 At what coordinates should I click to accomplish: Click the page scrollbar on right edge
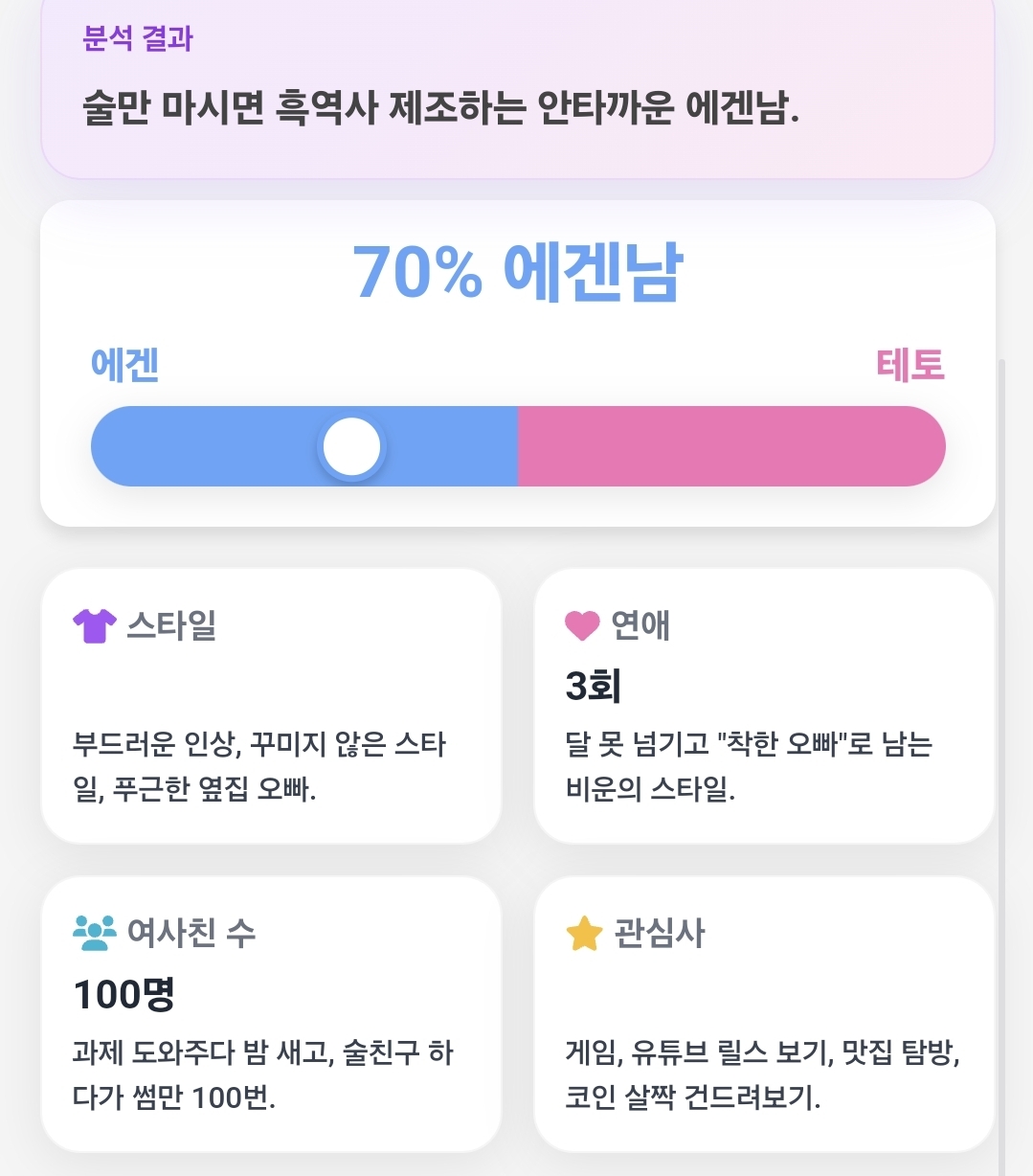click(x=1002, y=766)
